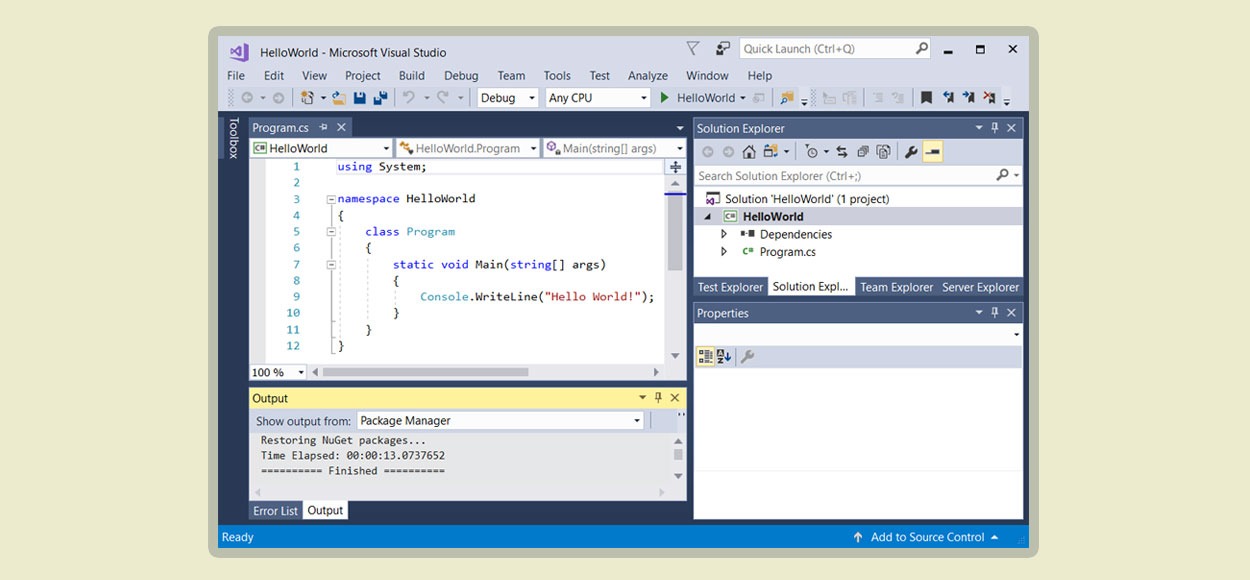Click the editor split window handle
1250x580 pixels.
676,167
